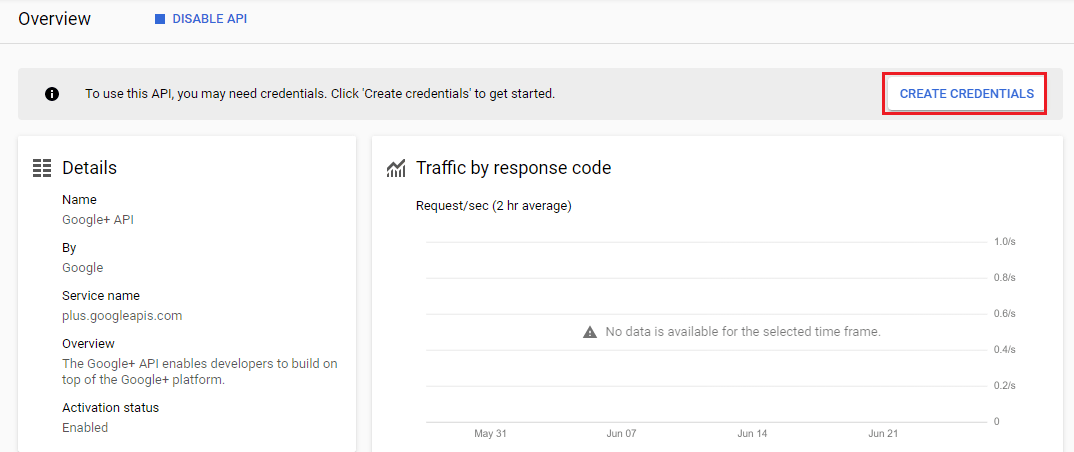Click the warning triangle icon in the chart
This screenshot has height=452, width=1074.
tap(590, 331)
